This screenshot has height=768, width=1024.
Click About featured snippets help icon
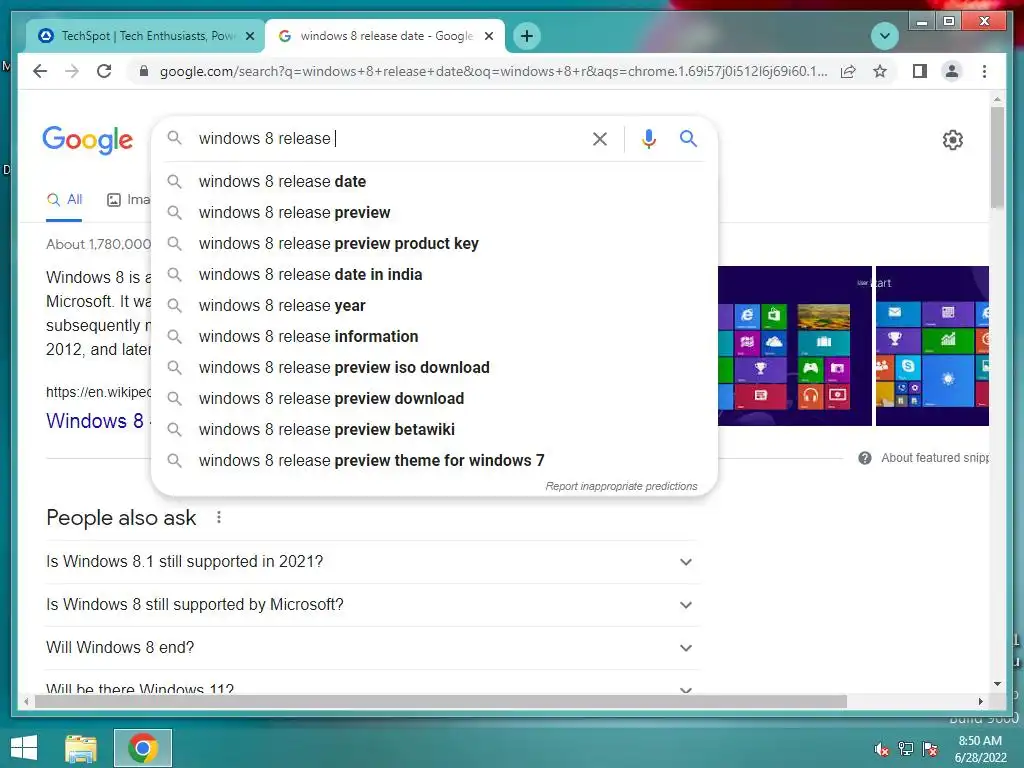[x=865, y=458]
